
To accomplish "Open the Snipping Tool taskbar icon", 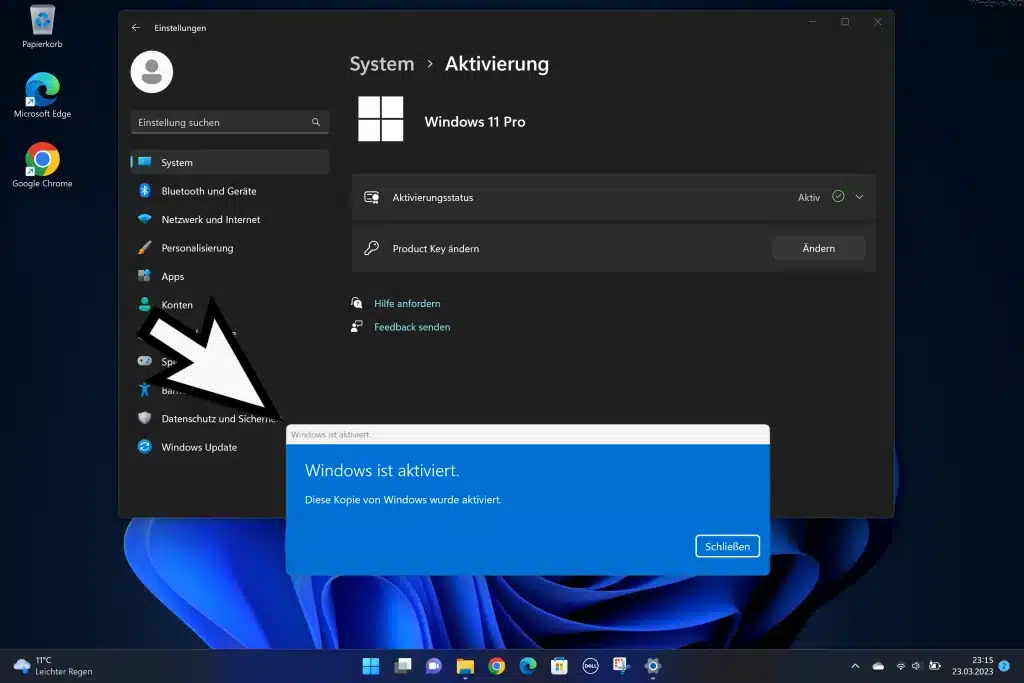I will pos(622,666).
